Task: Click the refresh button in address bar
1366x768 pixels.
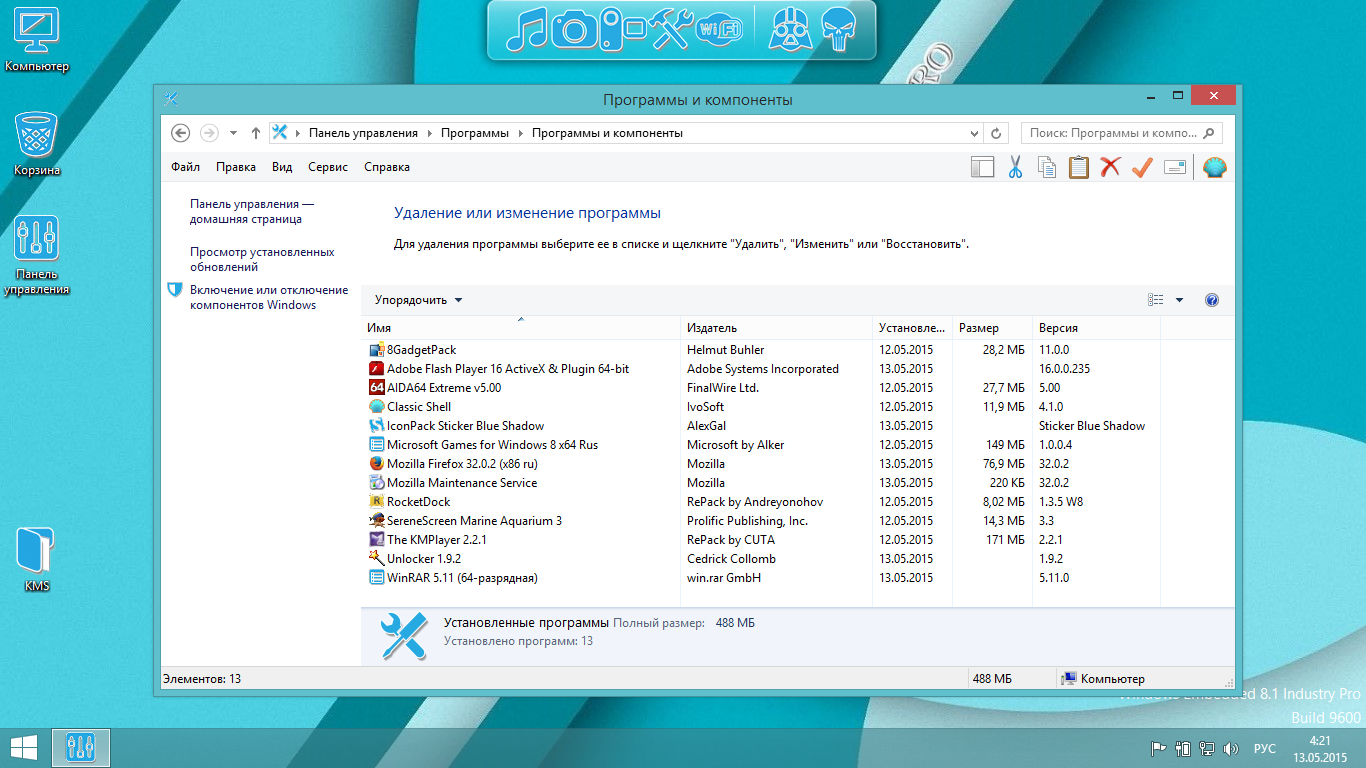Action: [x=996, y=133]
